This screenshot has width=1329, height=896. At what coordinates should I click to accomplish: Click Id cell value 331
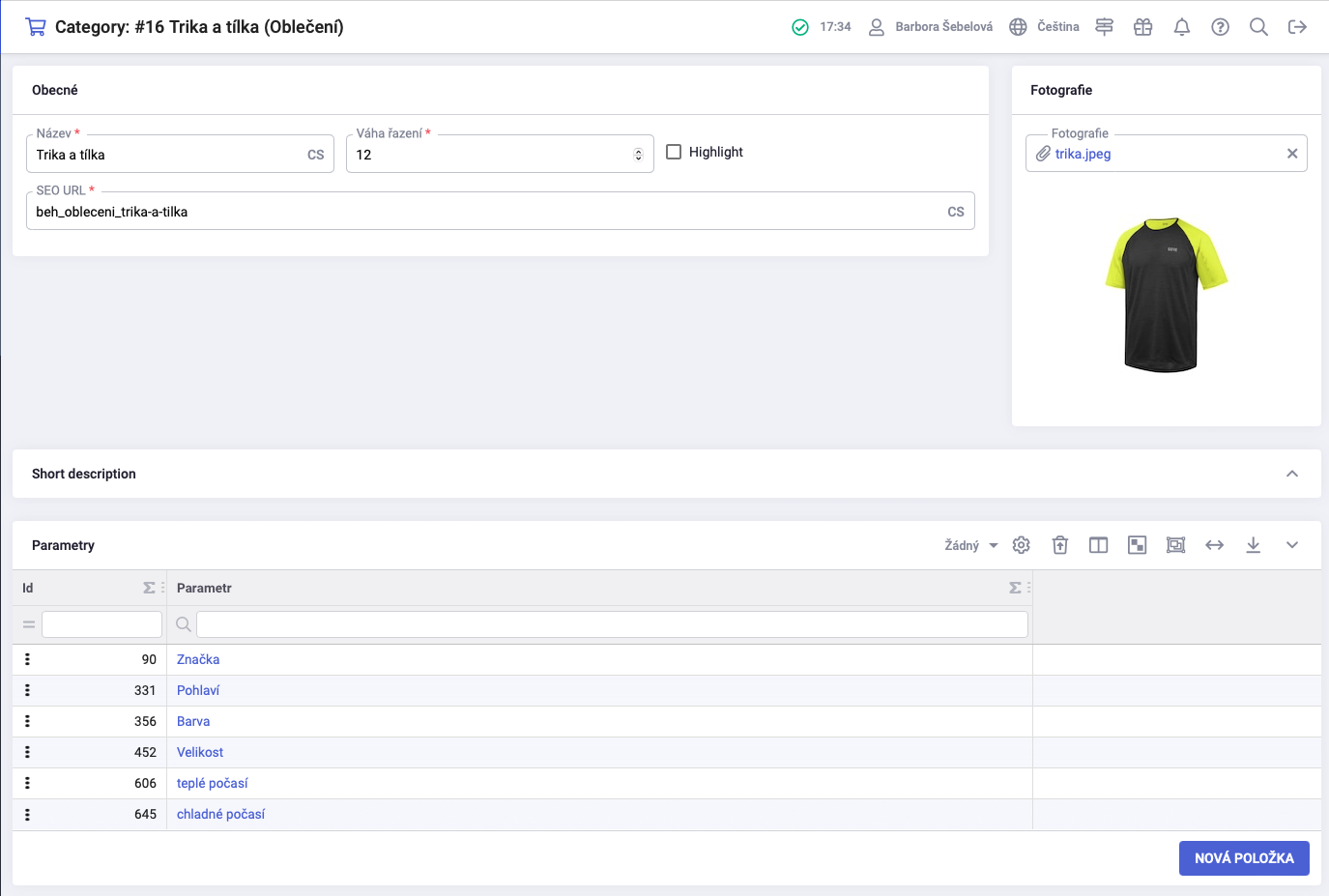click(x=145, y=690)
